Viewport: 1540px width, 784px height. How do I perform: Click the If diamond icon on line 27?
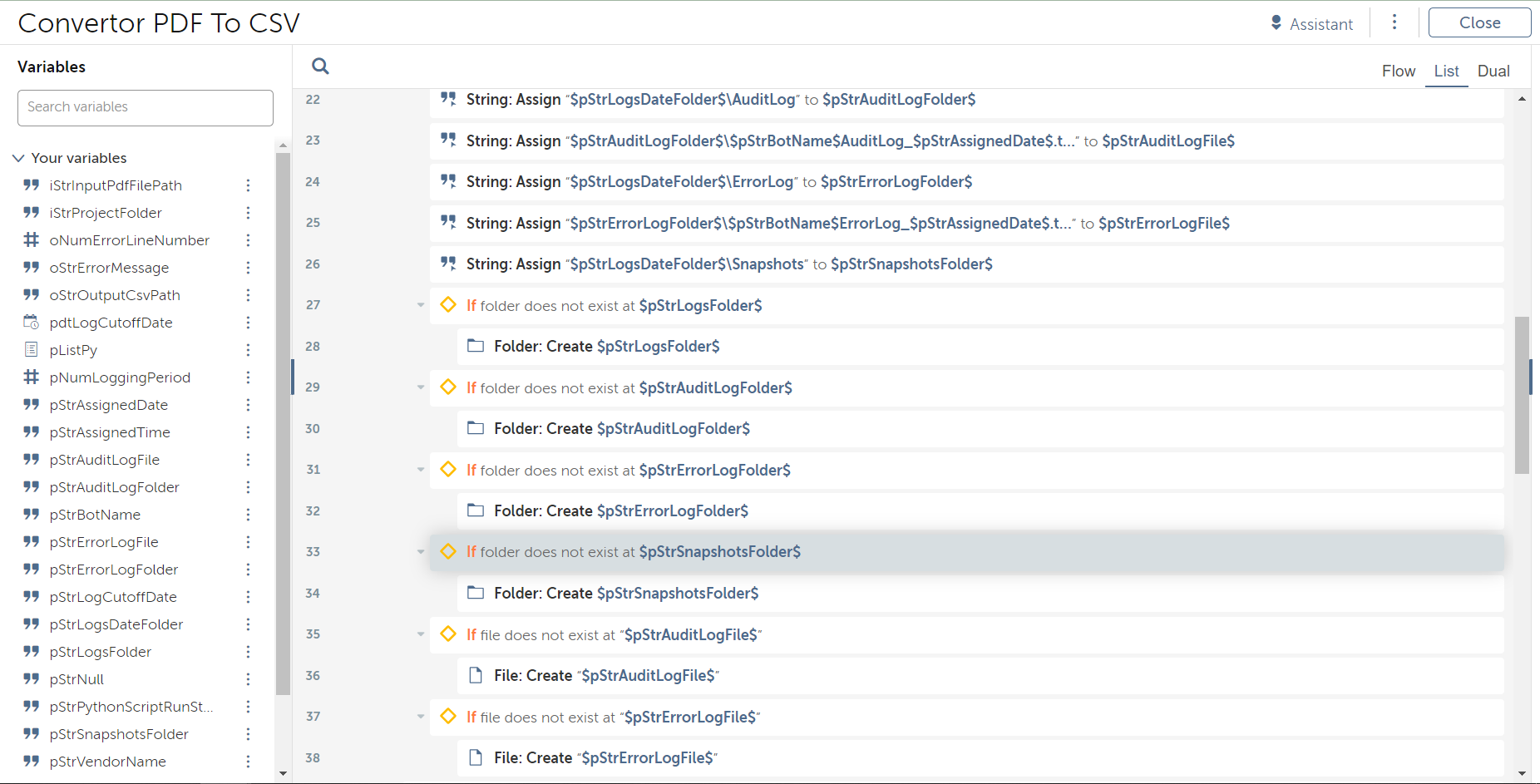448,305
